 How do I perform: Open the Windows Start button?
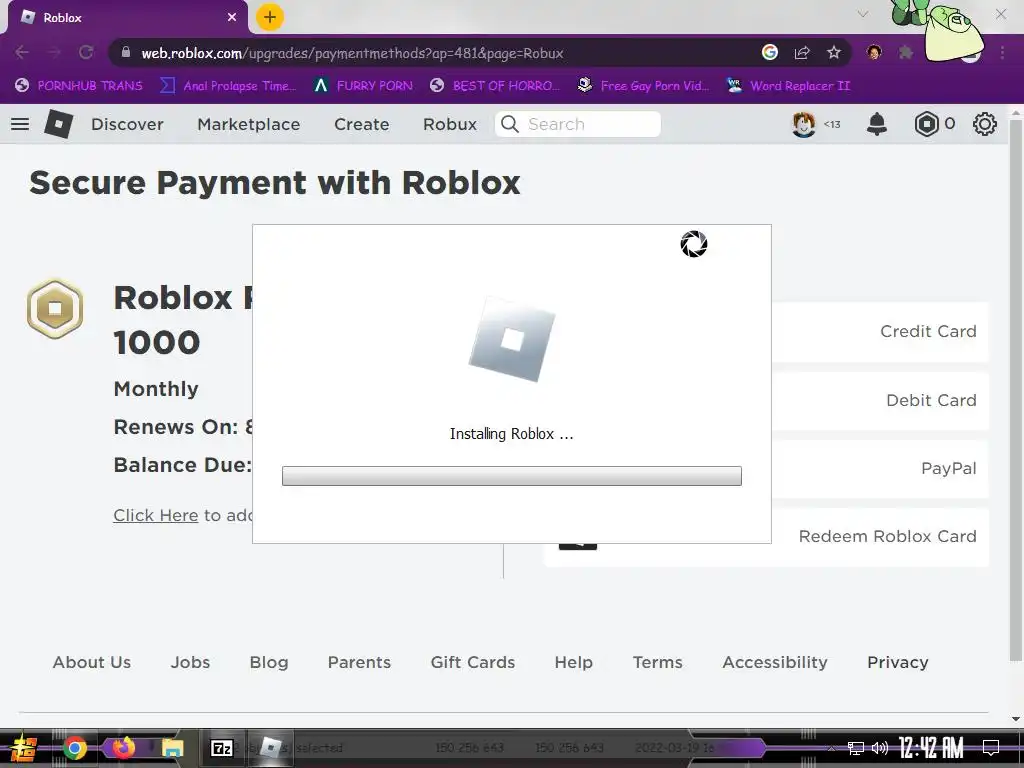tap(24, 748)
